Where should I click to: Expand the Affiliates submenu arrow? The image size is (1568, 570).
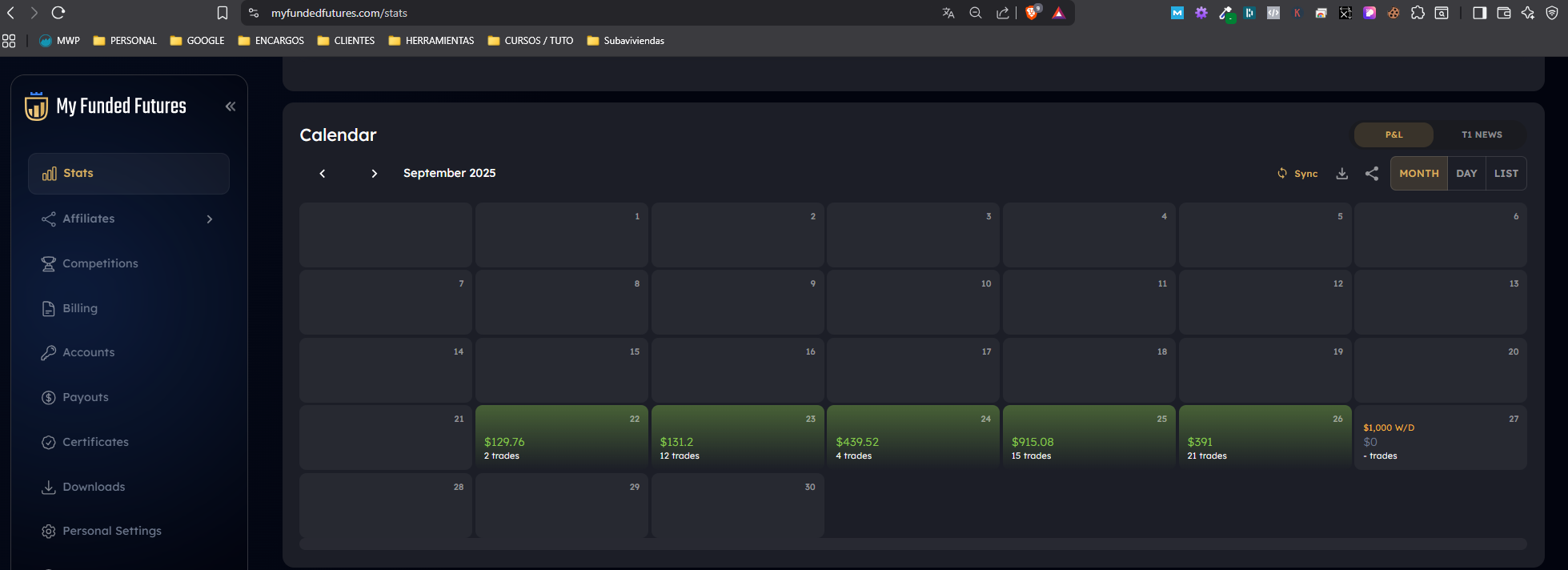pyautogui.click(x=210, y=219)
